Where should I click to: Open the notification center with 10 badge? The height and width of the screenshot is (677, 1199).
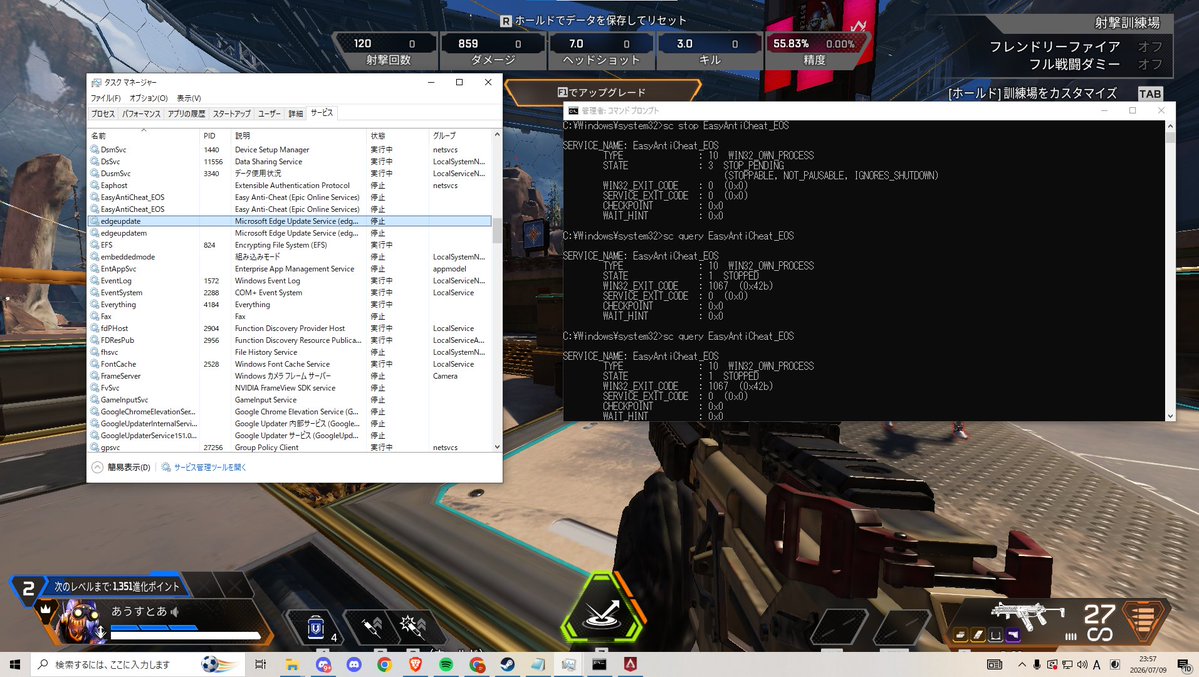[1184, 665]
